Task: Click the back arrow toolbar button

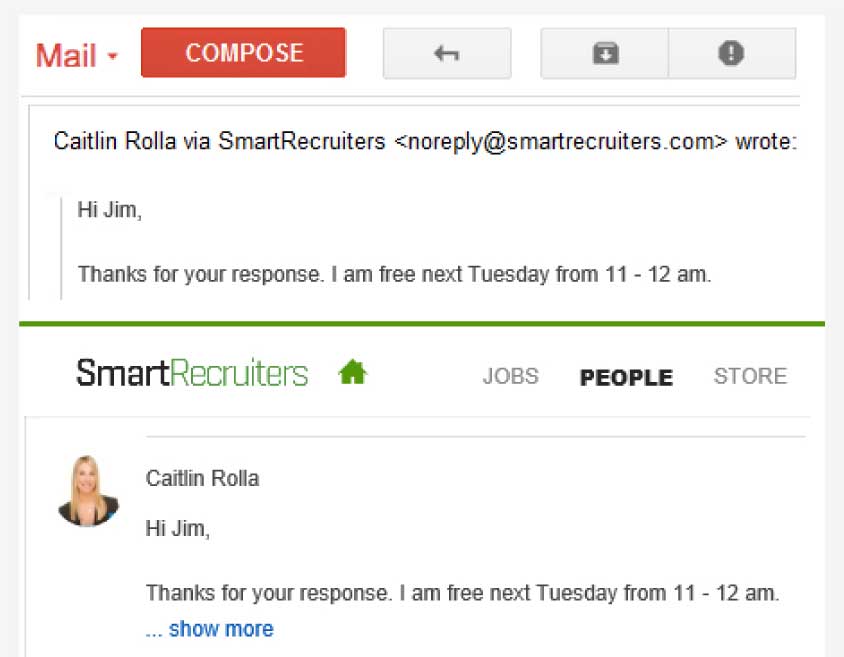Action: tap(447, 53)
